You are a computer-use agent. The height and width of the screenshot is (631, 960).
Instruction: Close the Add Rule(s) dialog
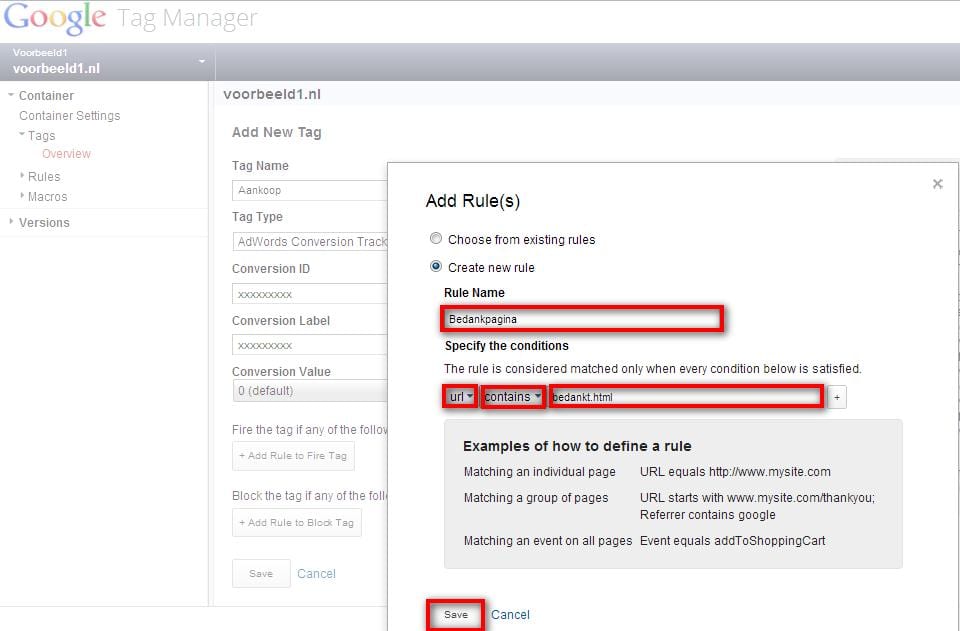coord(937,184)
